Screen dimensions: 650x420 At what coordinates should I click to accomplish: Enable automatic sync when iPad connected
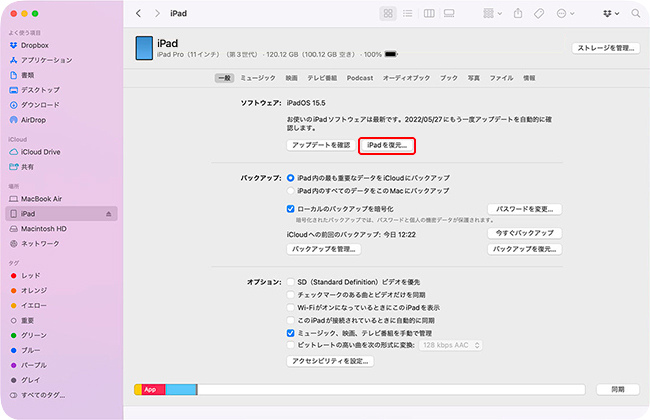pos(291,320)
